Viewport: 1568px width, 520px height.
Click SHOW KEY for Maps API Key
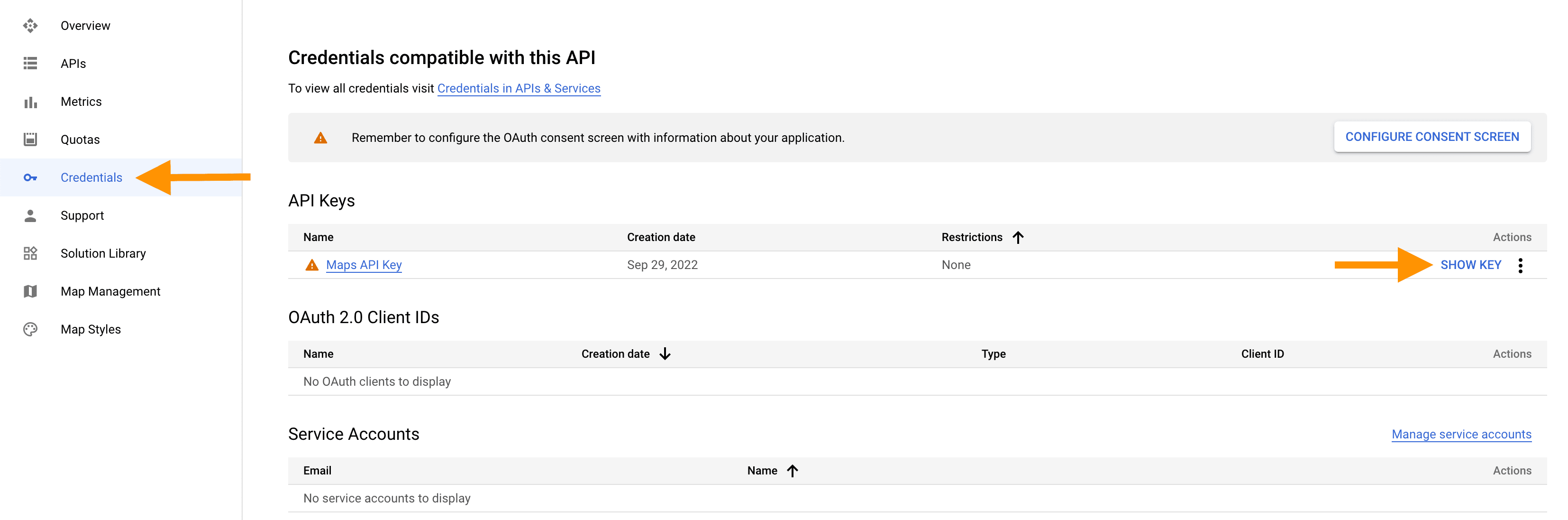pyautogui.click(x=1471, y=265)
